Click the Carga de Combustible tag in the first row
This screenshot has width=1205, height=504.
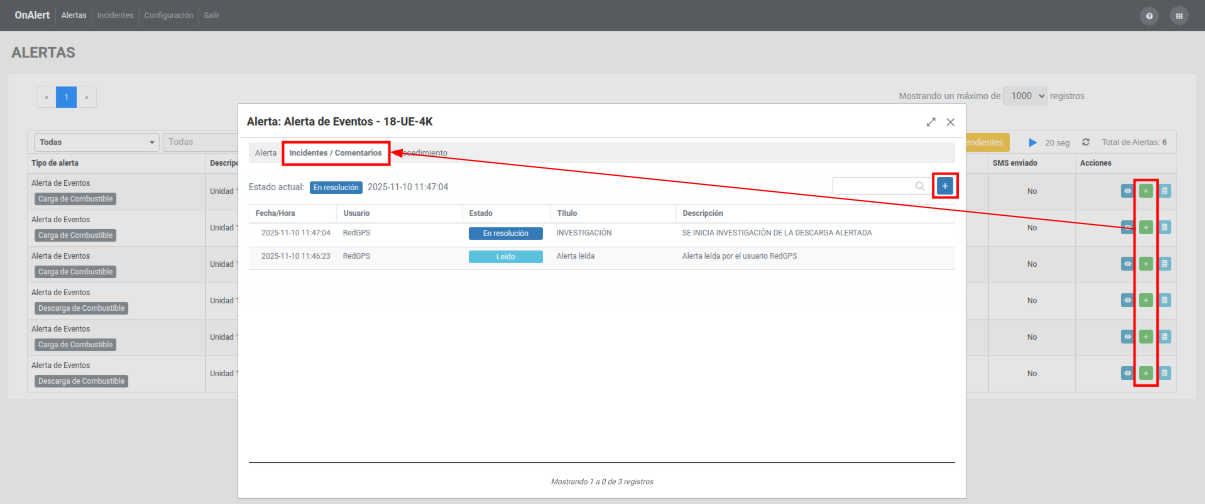click(x=74, y=199)
